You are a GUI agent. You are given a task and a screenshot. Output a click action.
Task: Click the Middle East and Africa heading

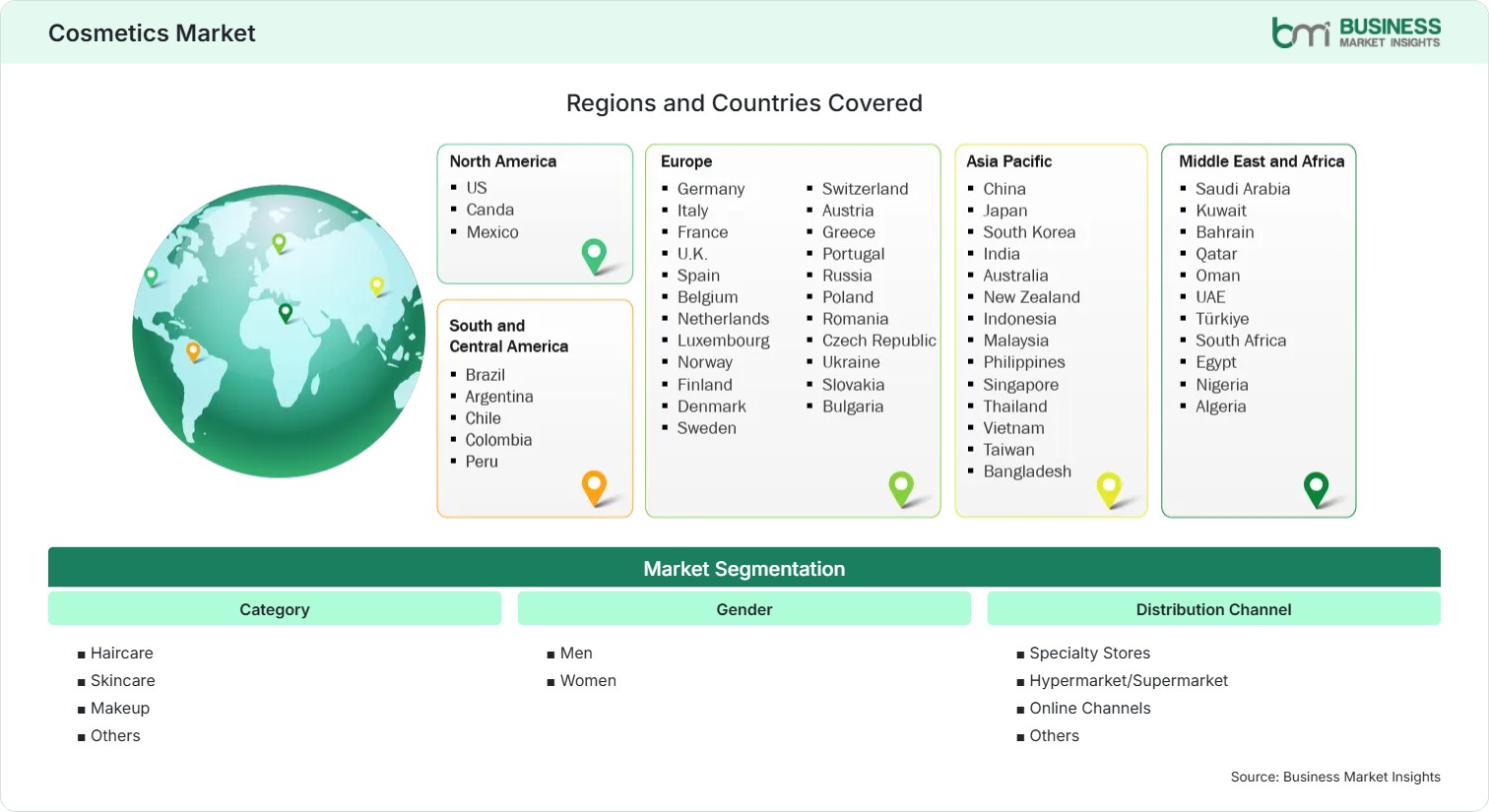tap(1262, 161)
